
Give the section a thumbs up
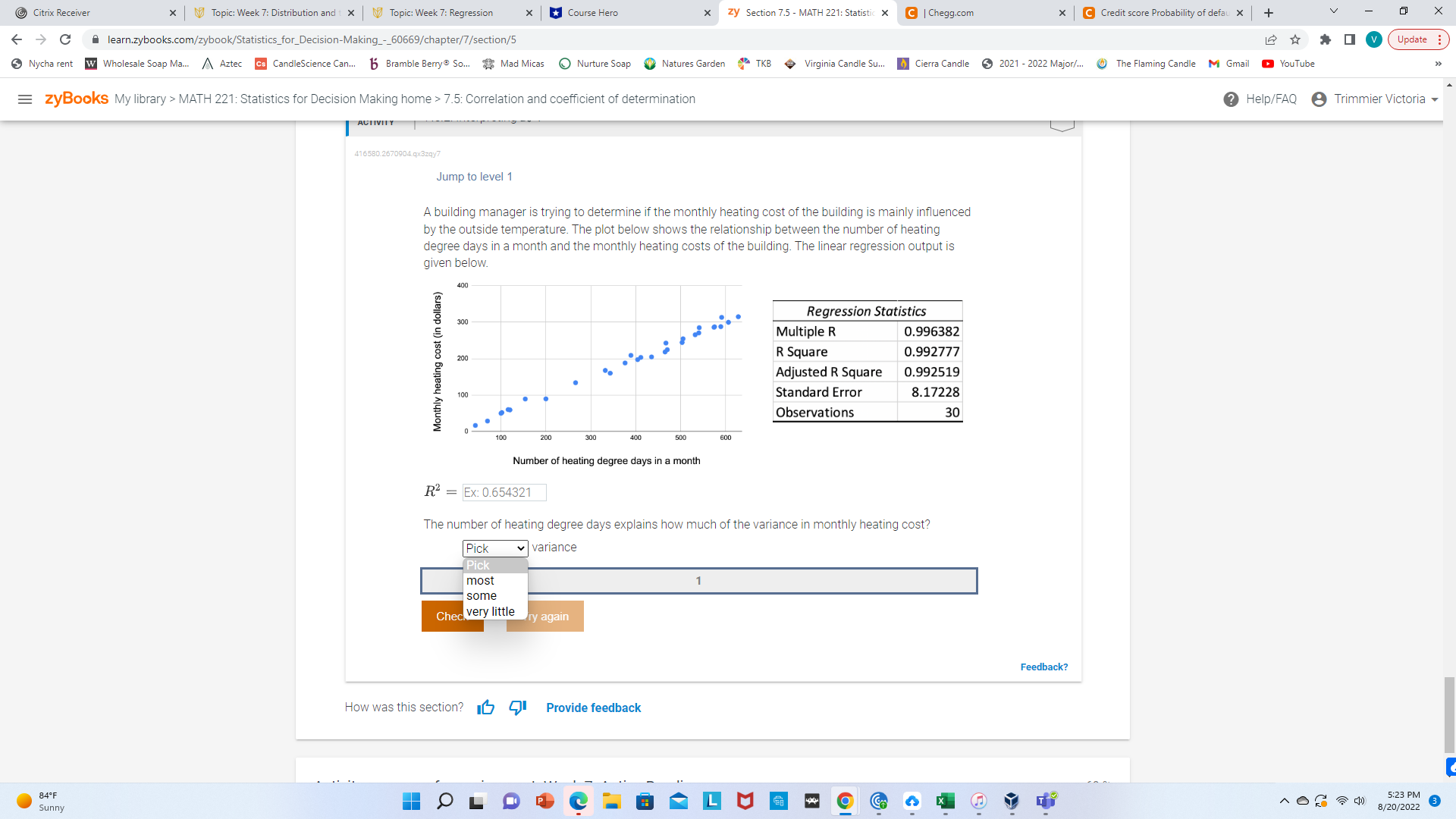click(485, 707)
